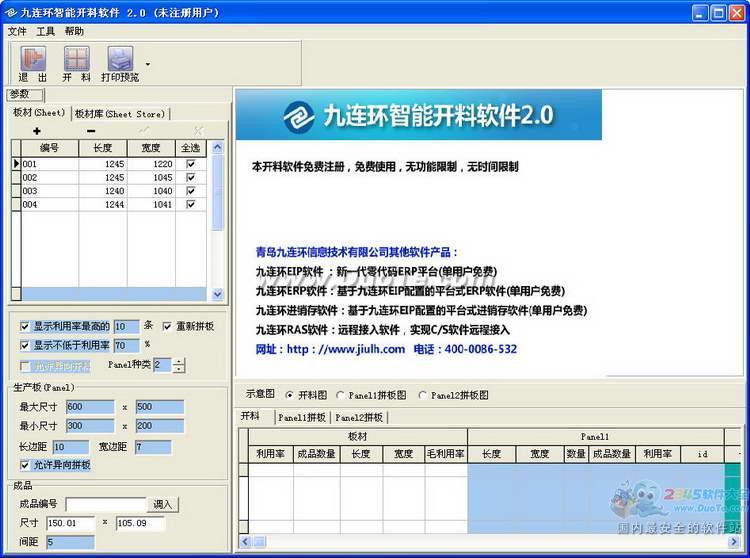Click product size field 150.01
The image size is (750, 558).
[71, 523]
